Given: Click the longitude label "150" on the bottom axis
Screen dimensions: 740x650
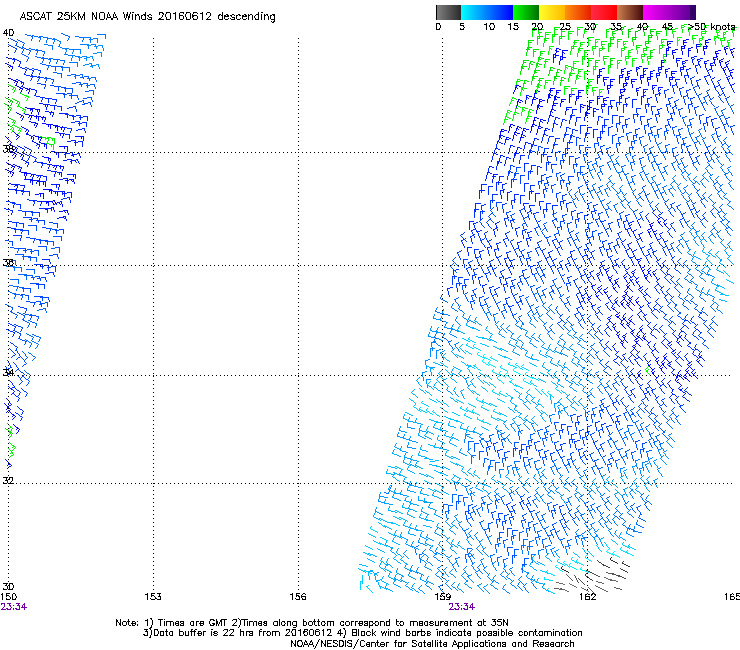Looking at the screenshot, I should (x=8, y=597).
